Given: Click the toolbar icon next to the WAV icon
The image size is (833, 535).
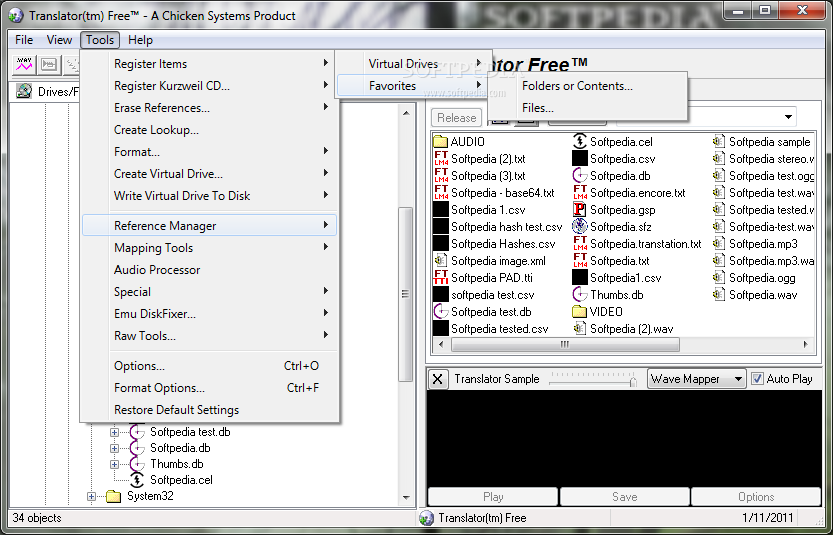Looking at the screenshot, I should point(49,65).
